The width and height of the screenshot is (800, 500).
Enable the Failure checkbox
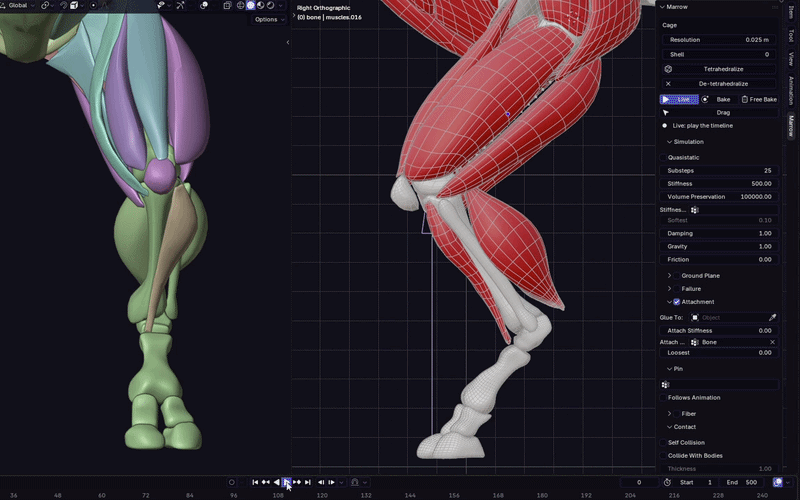pos(677,289)
